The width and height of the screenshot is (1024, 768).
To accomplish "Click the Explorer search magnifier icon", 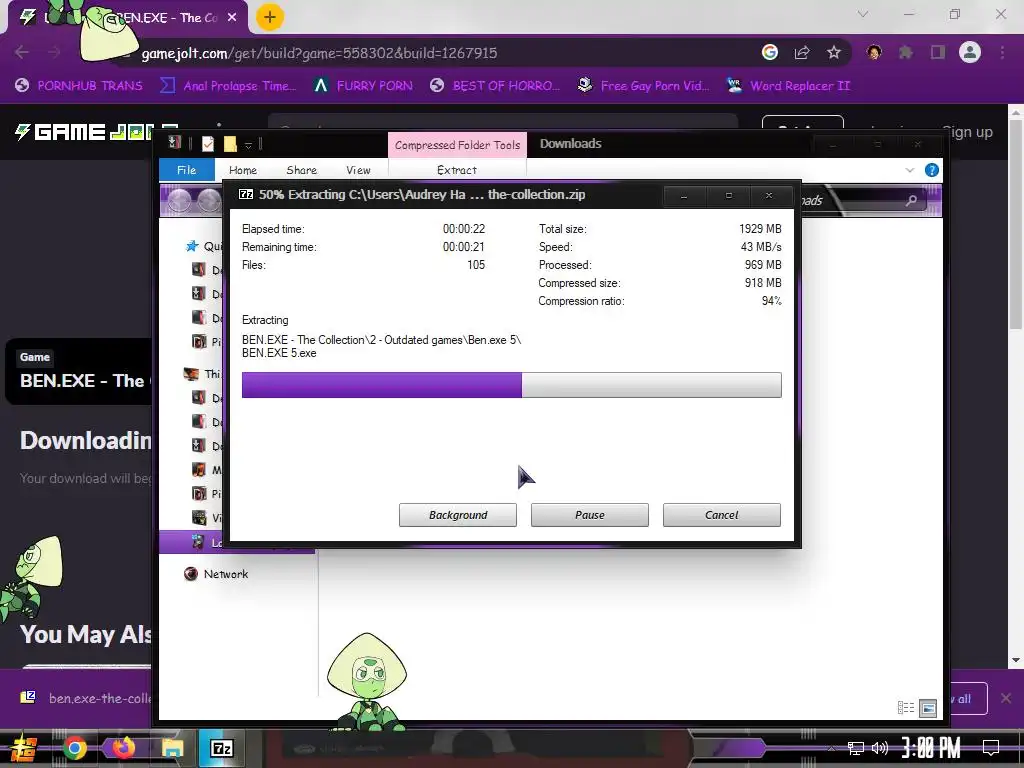I will (x=912, y=200).
